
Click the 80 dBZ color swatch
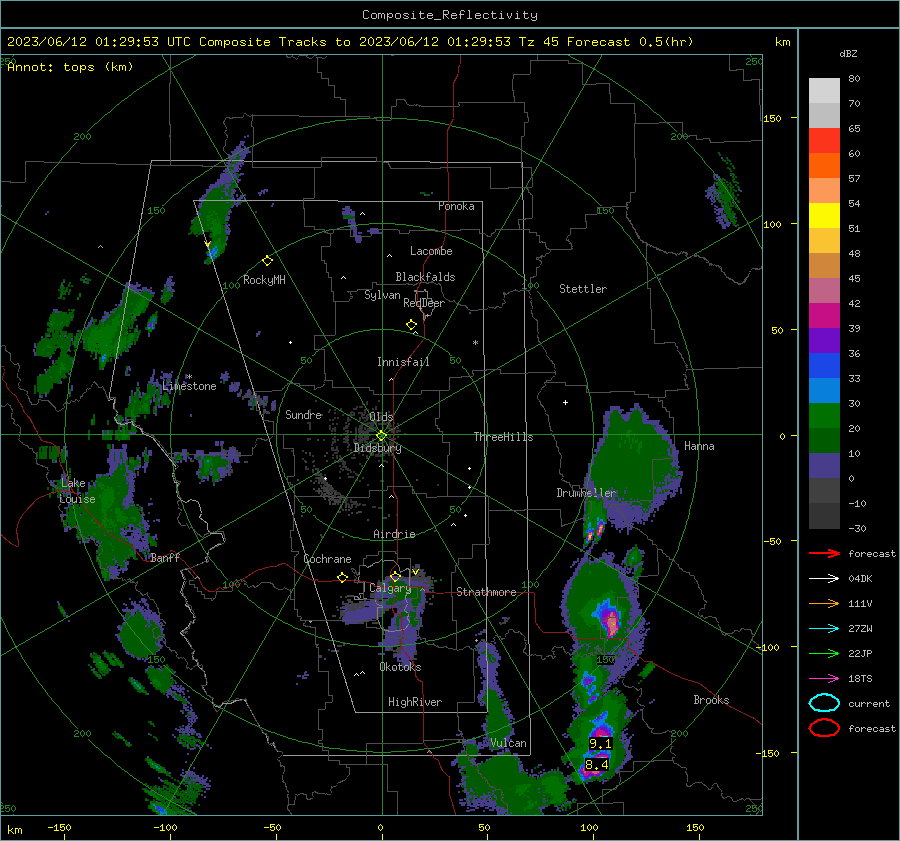[824, 90]
